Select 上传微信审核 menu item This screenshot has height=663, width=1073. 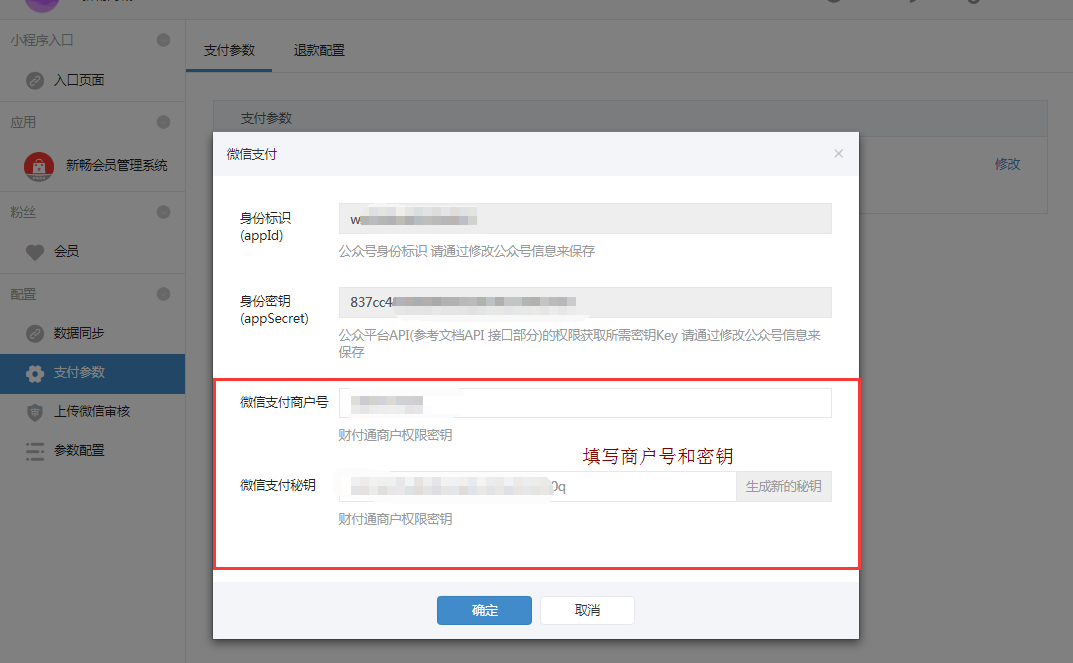click(x=92, y=411)
